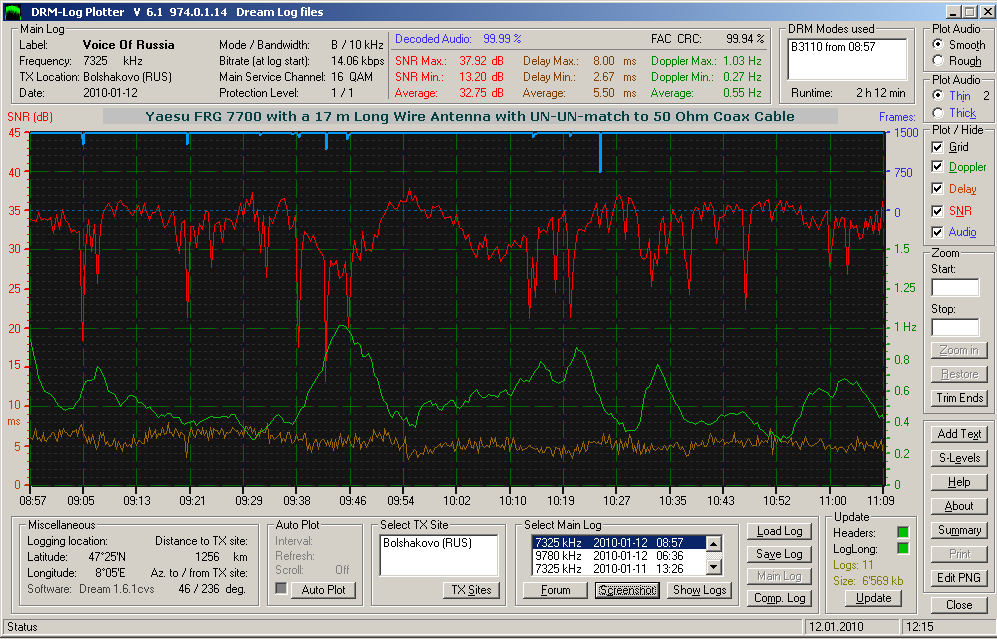
Task: Click the green Headers update indicator
Action: click(903, 532)
